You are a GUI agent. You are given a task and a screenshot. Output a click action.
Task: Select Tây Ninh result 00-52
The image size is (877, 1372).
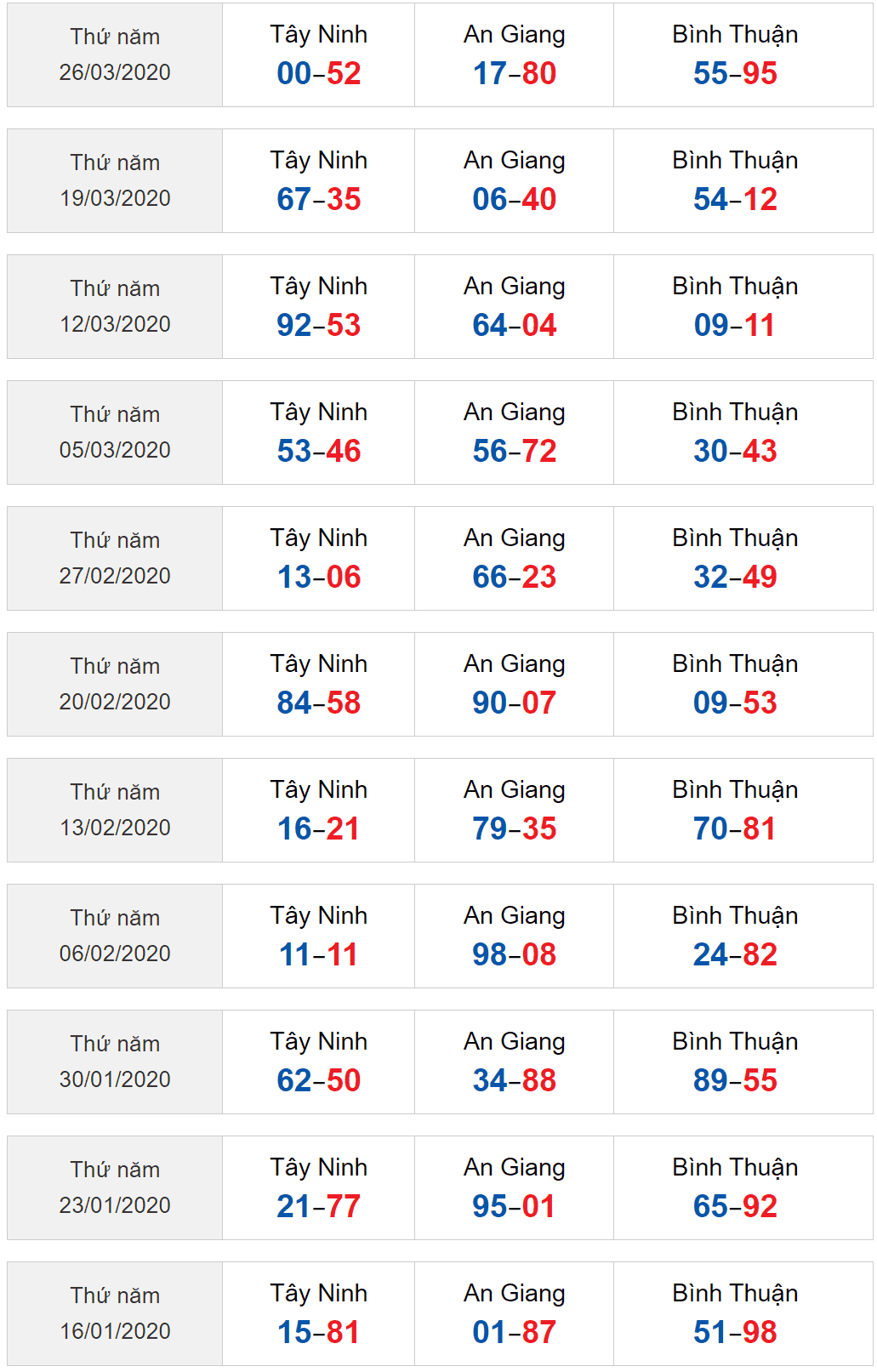318,73
